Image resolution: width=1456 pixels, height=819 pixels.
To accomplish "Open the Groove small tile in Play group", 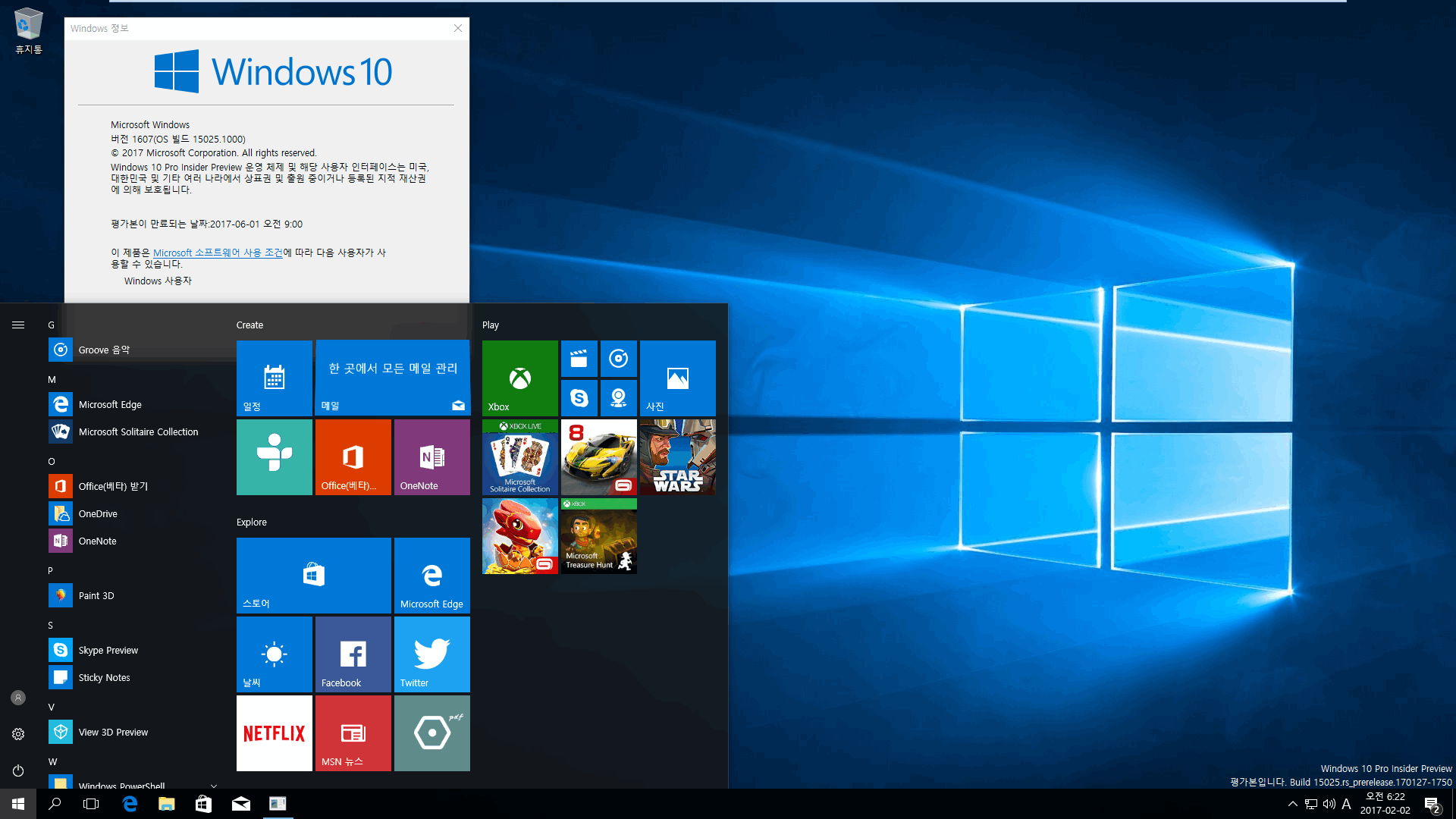I will [x=619, y=359].
